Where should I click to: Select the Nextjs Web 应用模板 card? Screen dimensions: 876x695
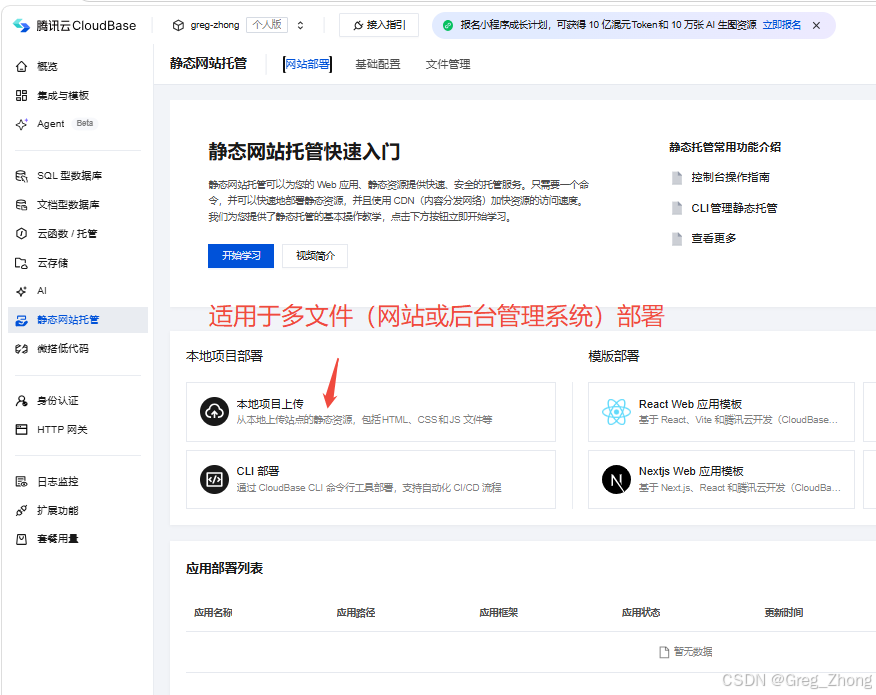click(x=721, y=479)
